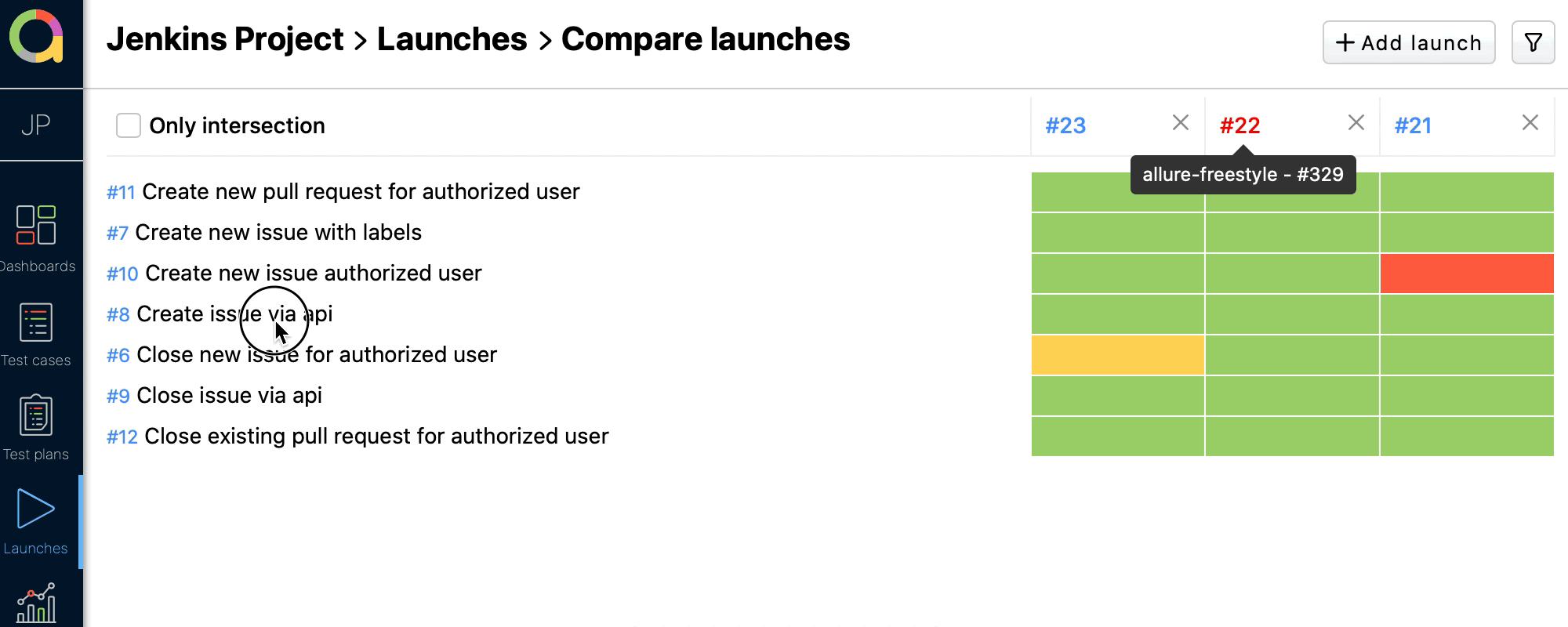Click the Add launch button
The width and height of the screenshot is (1568, 627).
1409,43
